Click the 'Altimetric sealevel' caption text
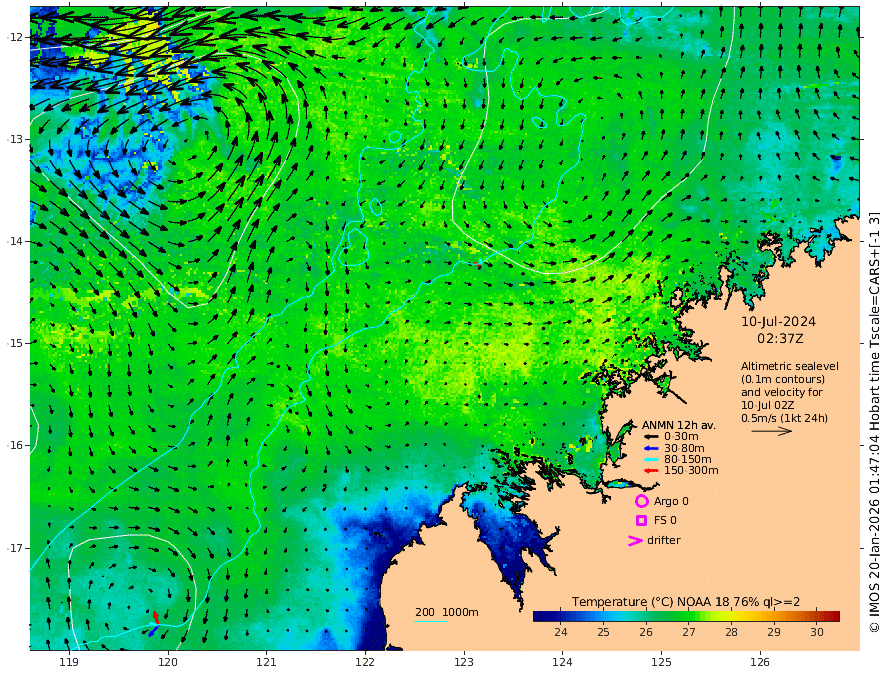 tap(790, 366)
